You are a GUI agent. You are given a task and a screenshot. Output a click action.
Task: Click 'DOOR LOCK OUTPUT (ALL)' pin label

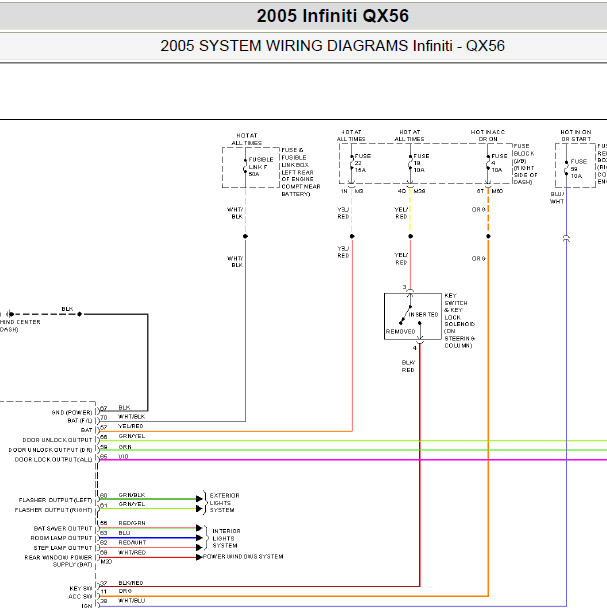pyautogui.click(x=54, y=459)
